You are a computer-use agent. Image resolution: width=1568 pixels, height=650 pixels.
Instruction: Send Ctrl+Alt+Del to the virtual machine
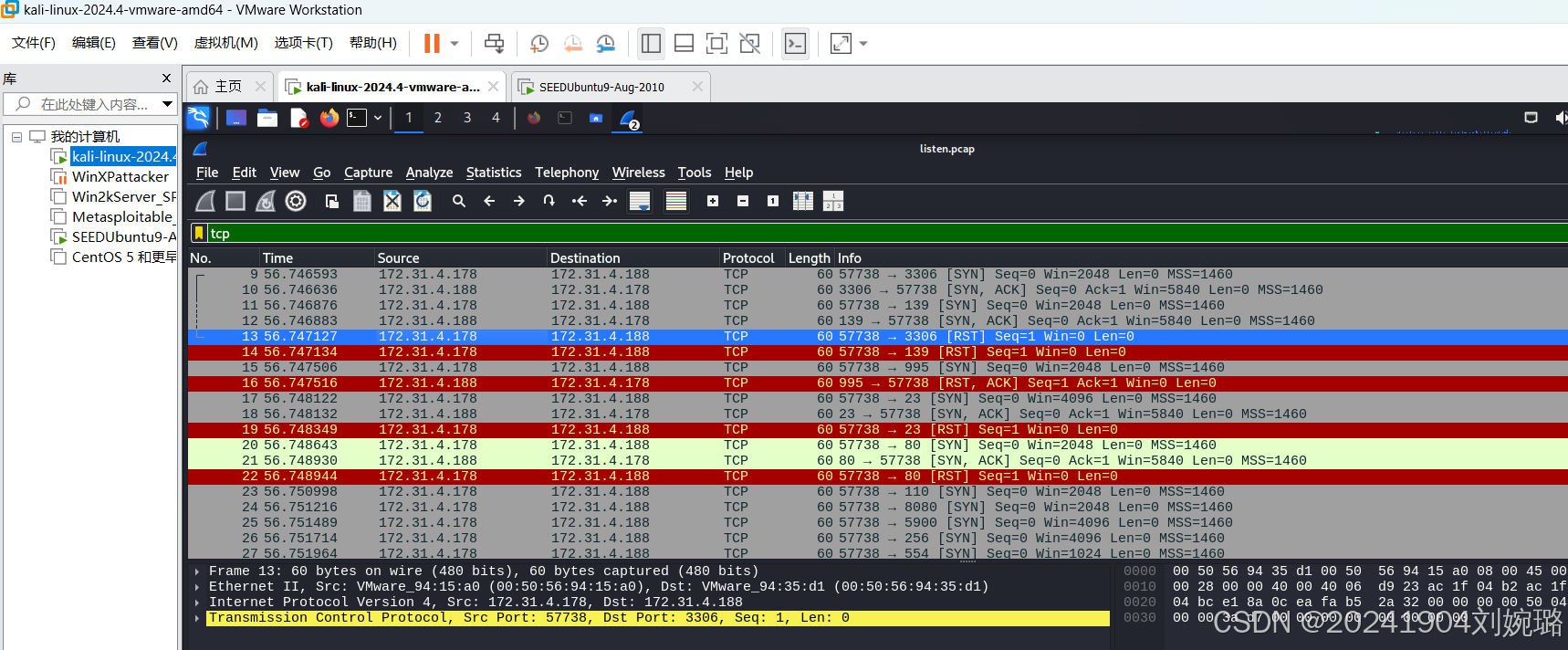(x=494, y=43)
